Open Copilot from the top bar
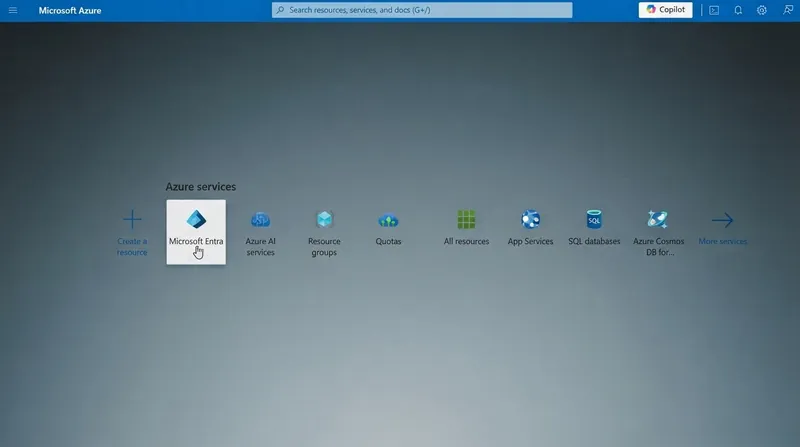Viewport: 800px width, 447px height. (665, 10)
